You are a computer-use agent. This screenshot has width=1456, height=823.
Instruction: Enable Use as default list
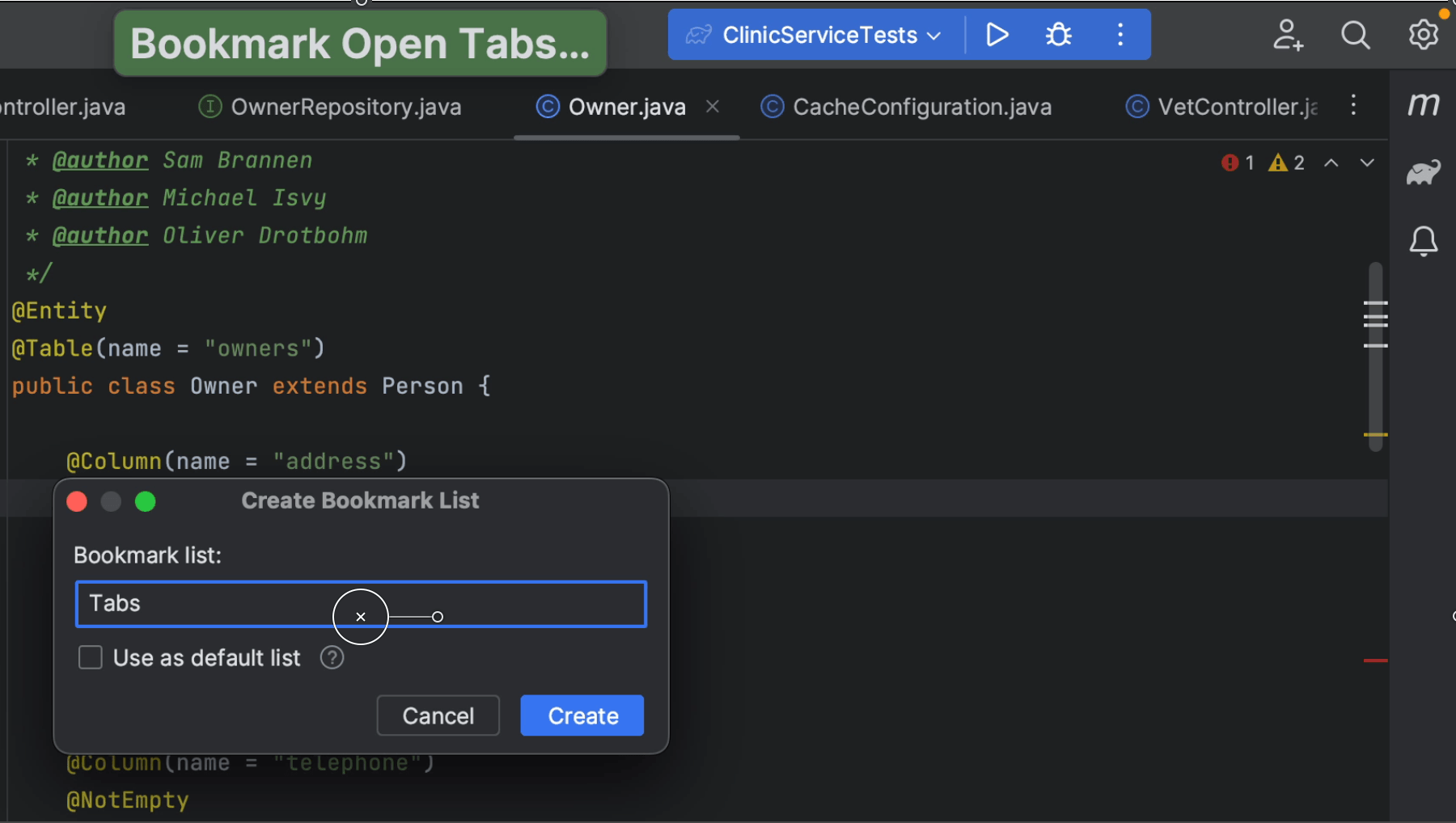pos(90,657)
